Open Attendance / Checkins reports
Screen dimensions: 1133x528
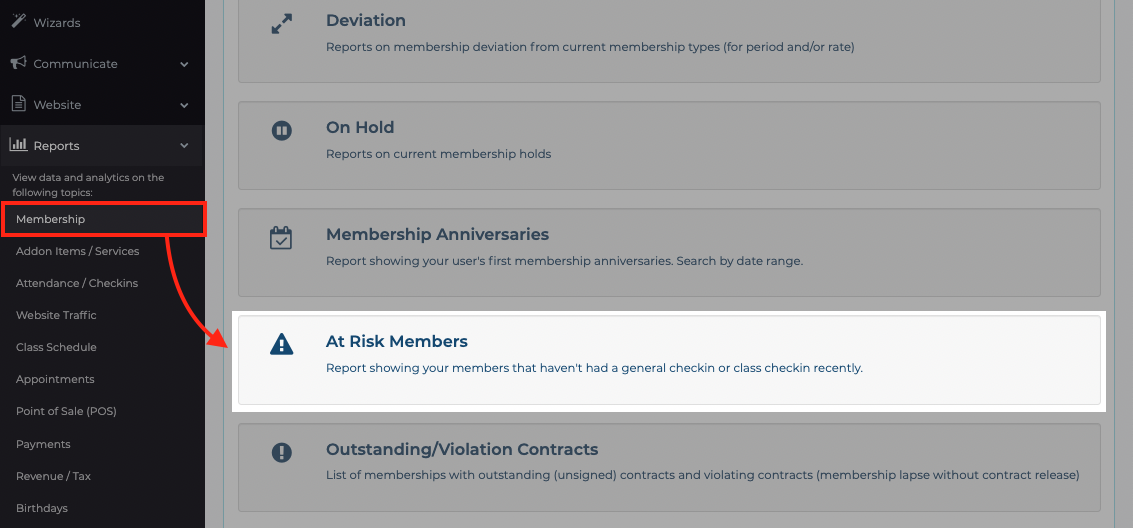coord(77,283)
